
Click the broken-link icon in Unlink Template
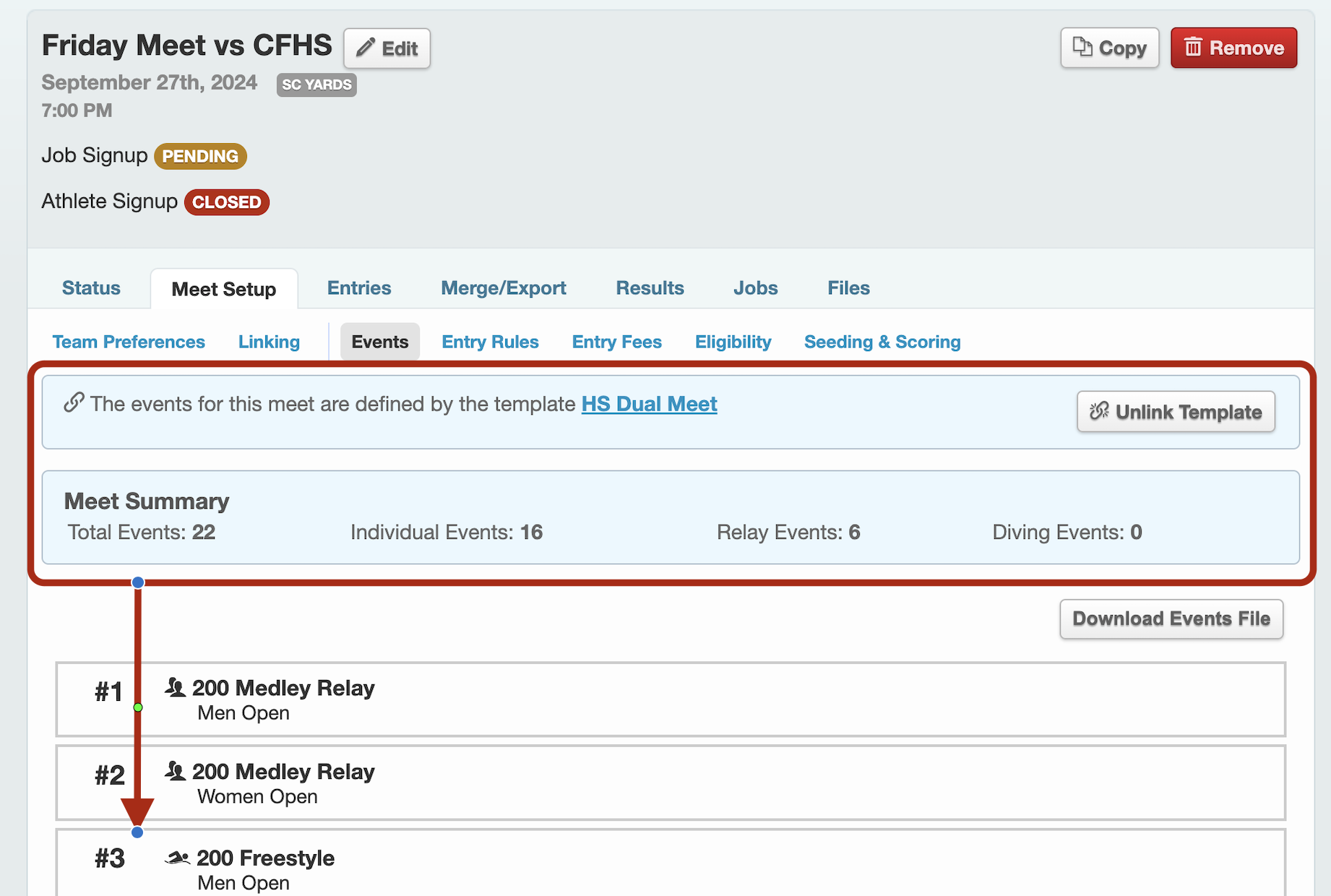coord(1099,411)
